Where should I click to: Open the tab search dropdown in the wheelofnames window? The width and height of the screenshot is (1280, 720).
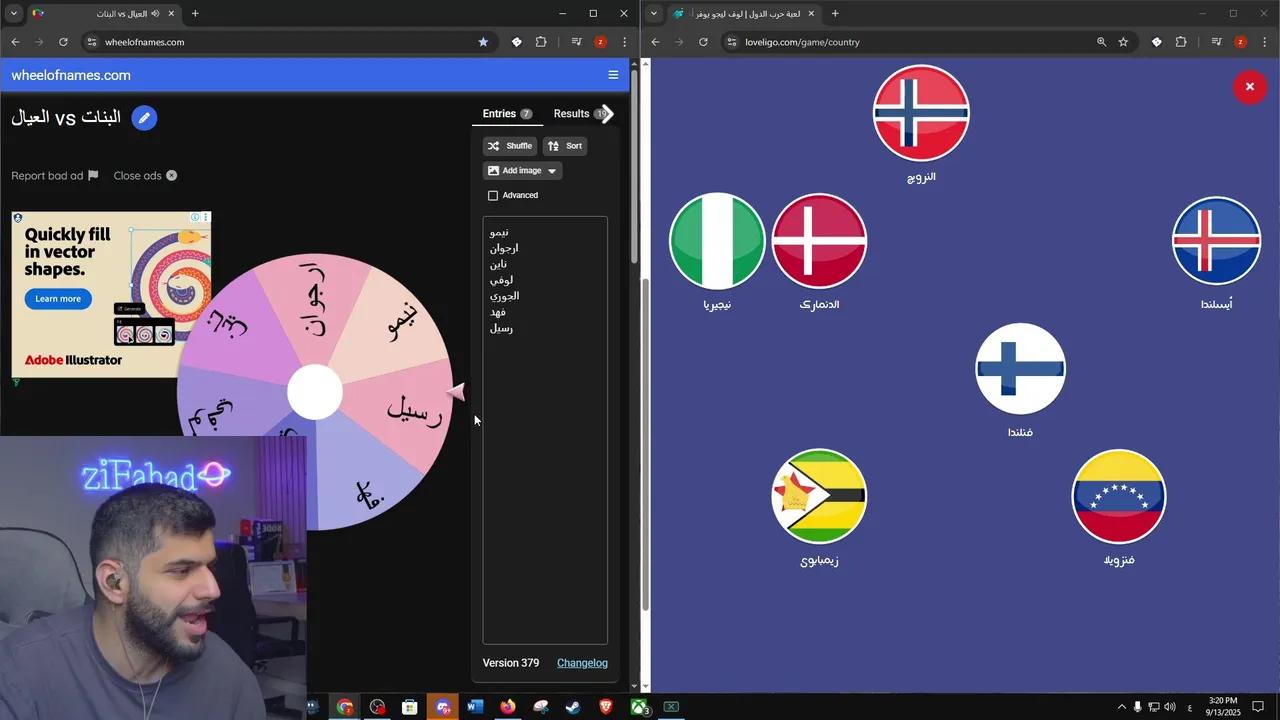[x=14, y=14]
